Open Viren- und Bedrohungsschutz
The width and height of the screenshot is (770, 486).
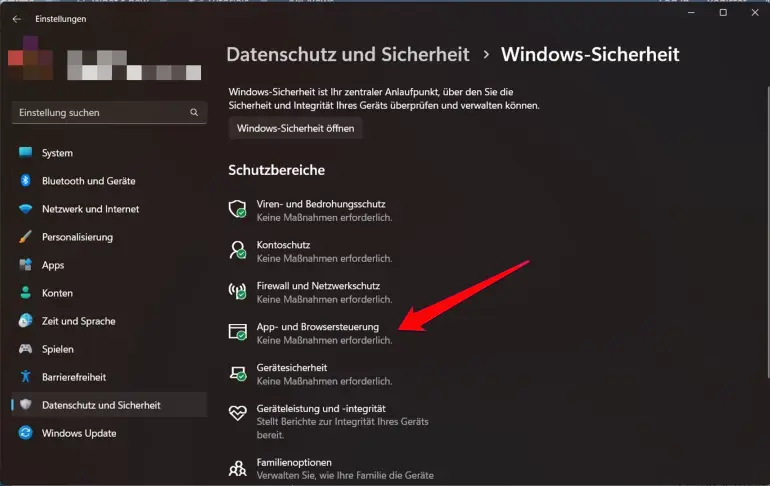point(321,204)
